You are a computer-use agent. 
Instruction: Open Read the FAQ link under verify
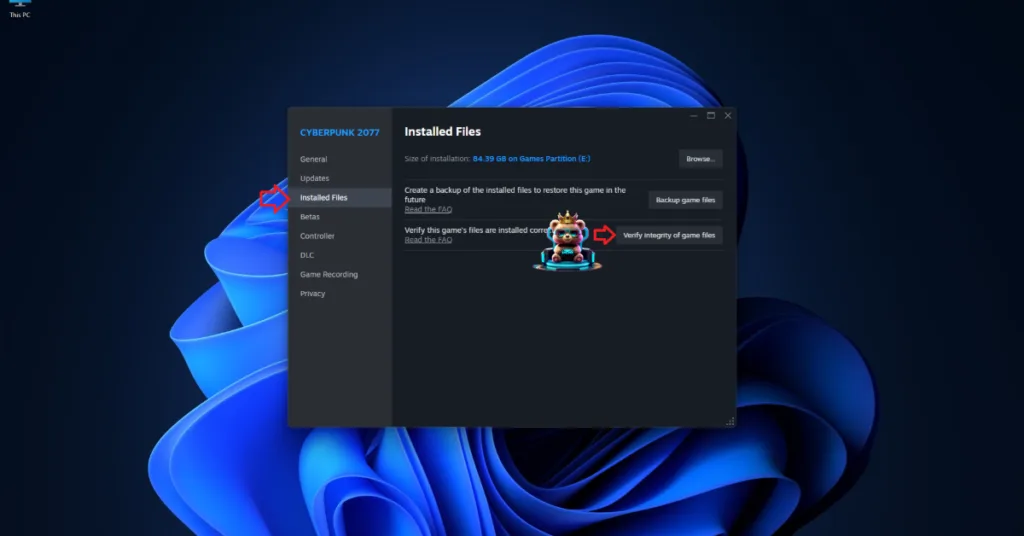(x=428, y=240)
